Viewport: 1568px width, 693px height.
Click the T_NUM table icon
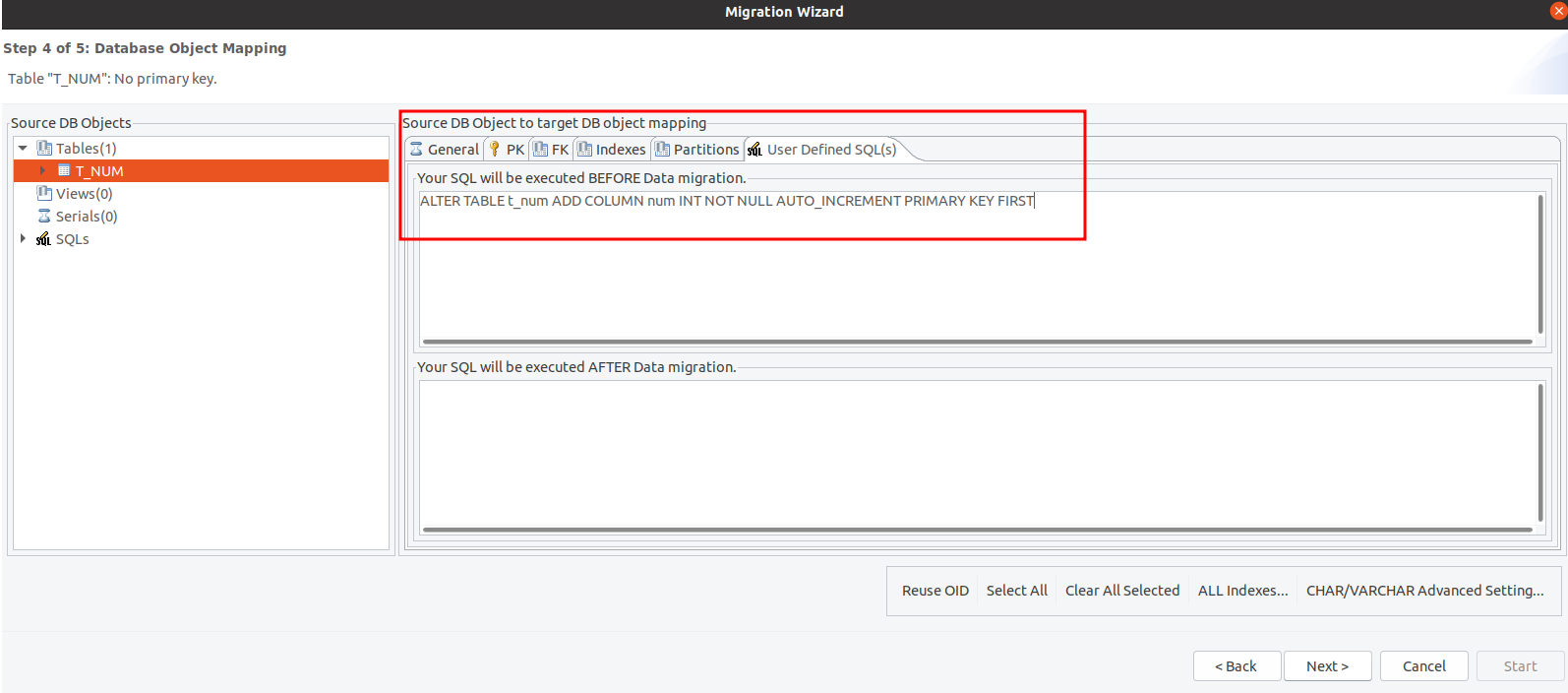pyautogui.click(x=64, y=171)
